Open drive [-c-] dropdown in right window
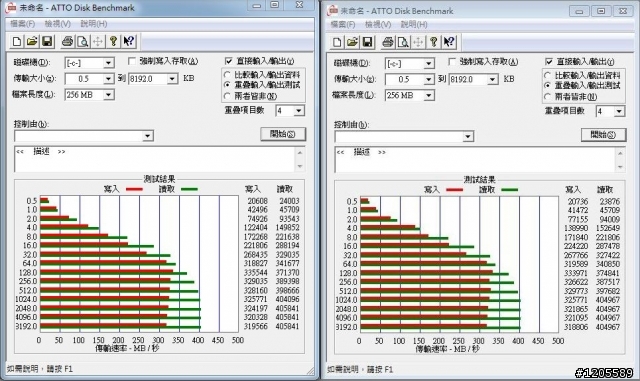The image size is (640, 381). (429, 64)
